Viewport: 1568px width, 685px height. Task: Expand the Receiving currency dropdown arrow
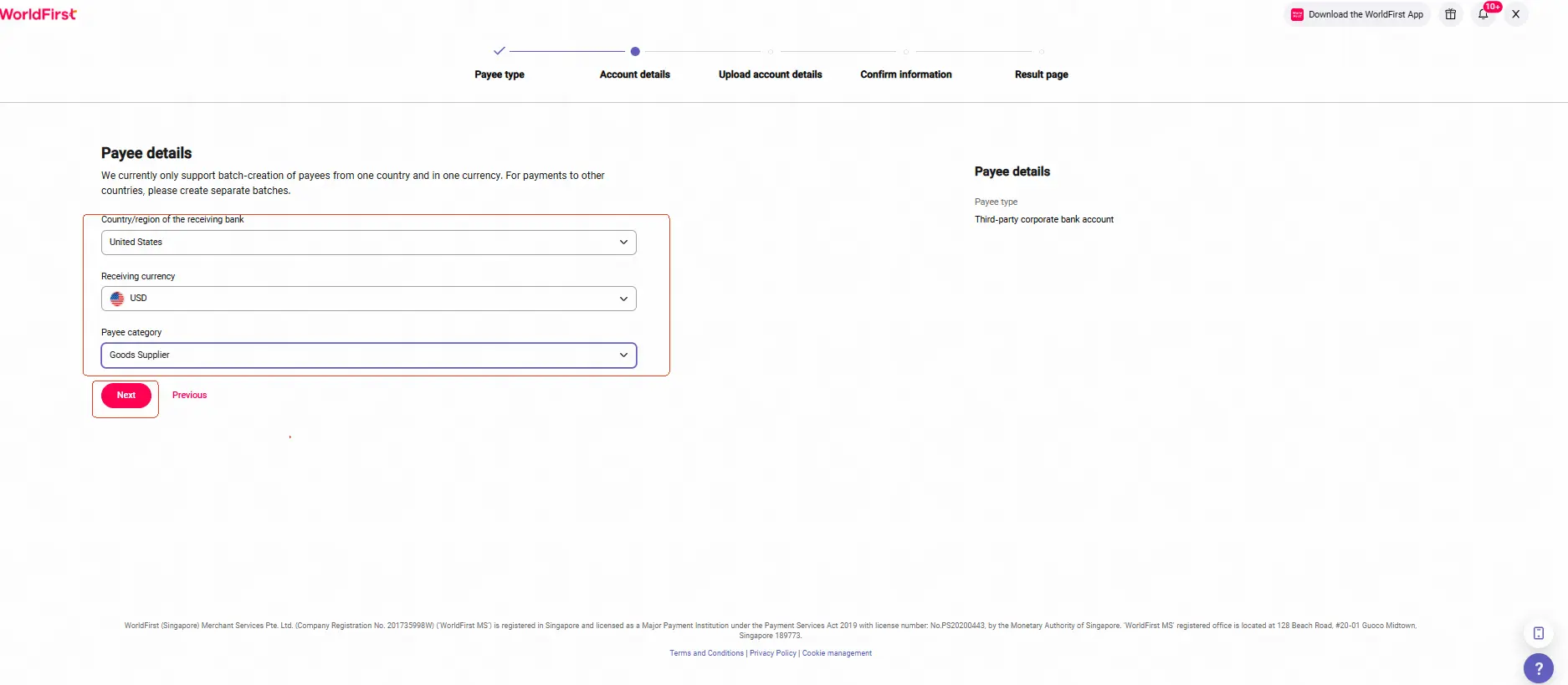pyautogui.click(x=623, y=299)
